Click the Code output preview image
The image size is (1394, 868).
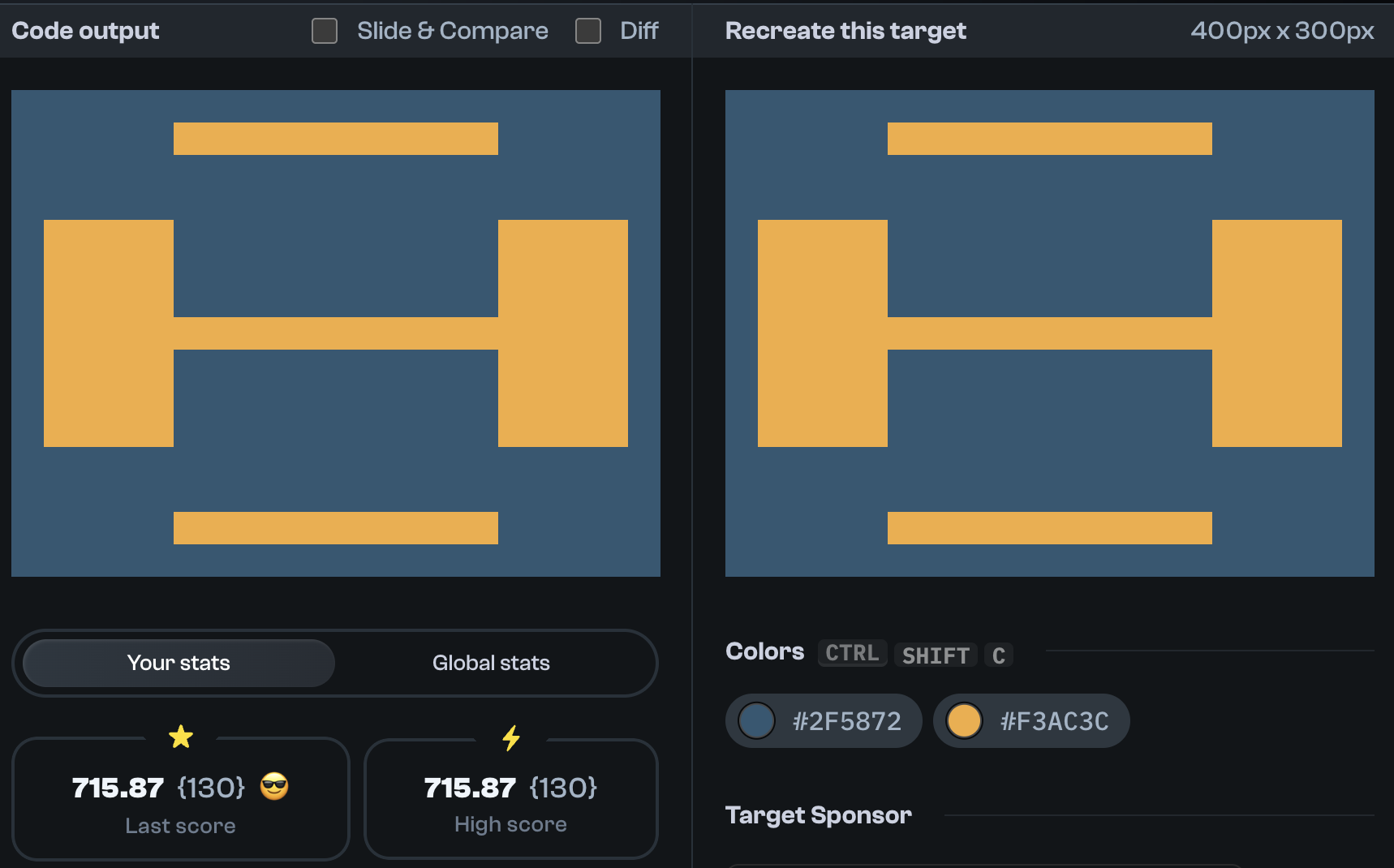pyautogui.click(x=336, y=333)
